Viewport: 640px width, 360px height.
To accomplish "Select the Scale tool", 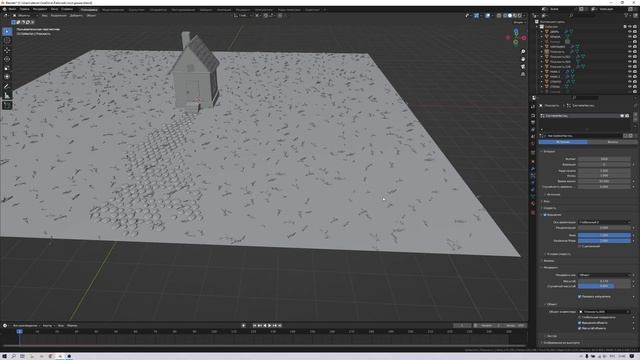I will (x=7, y=68).
